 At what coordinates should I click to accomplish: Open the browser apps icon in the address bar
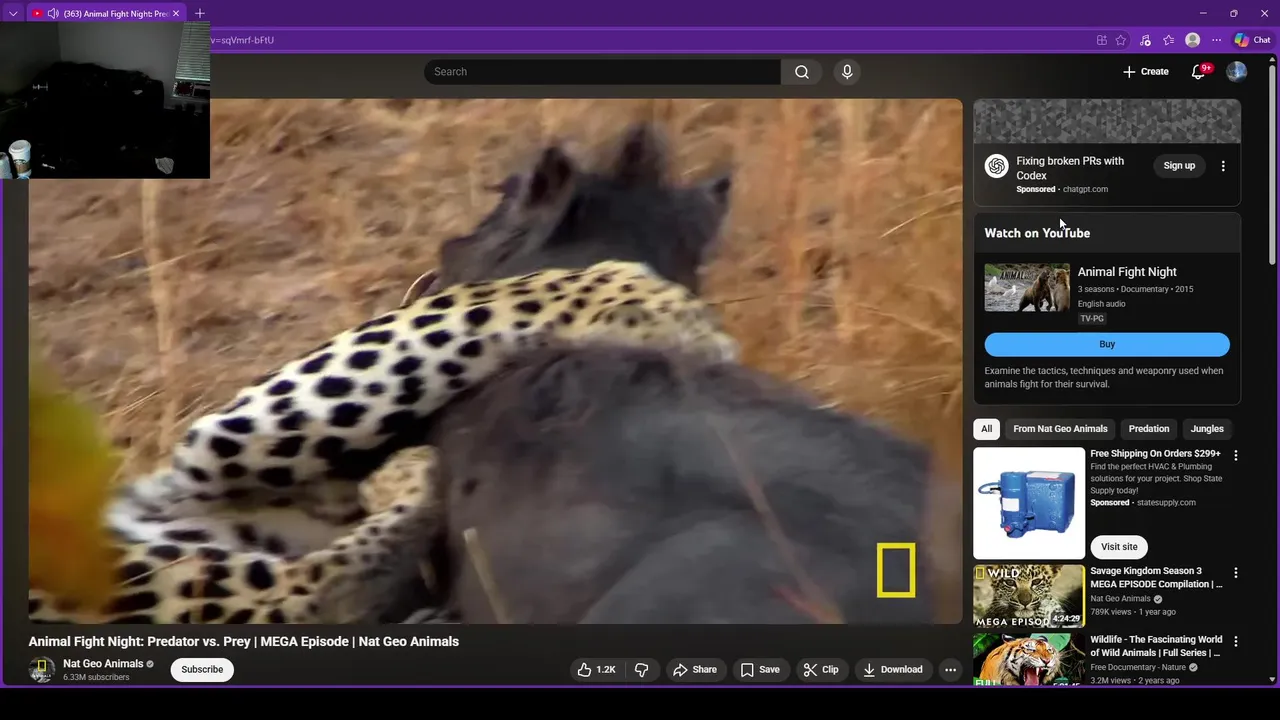point(1101,40)
